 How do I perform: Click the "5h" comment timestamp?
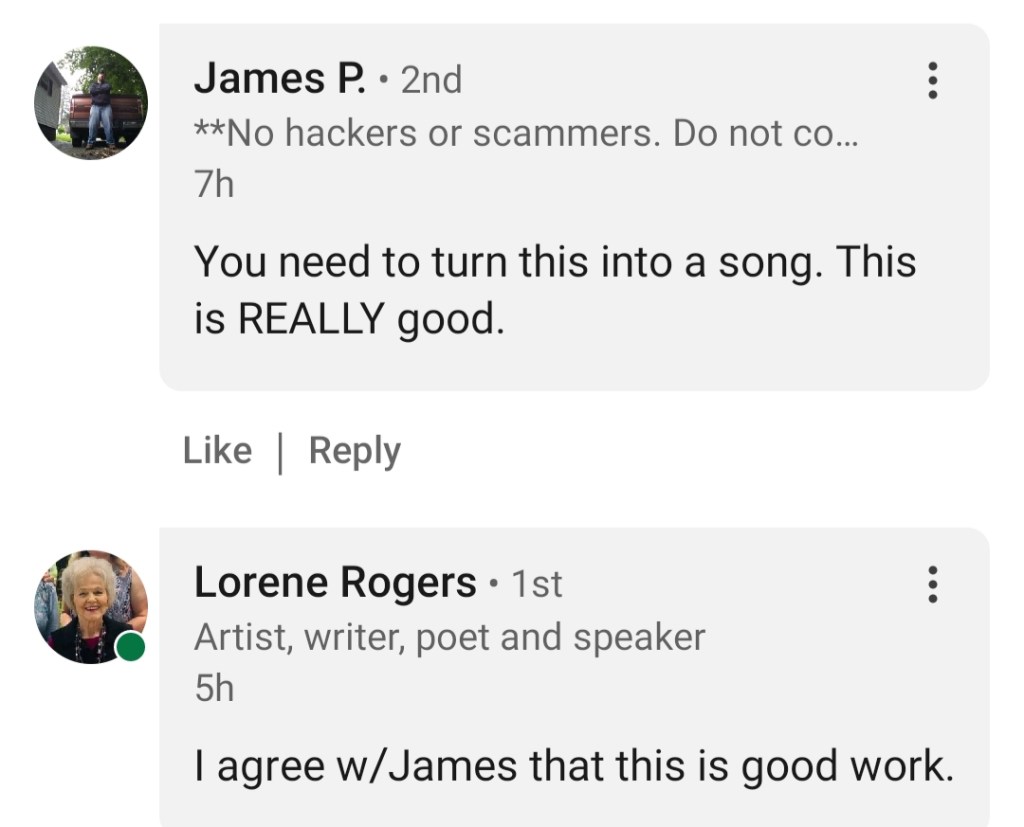[214, 688]
